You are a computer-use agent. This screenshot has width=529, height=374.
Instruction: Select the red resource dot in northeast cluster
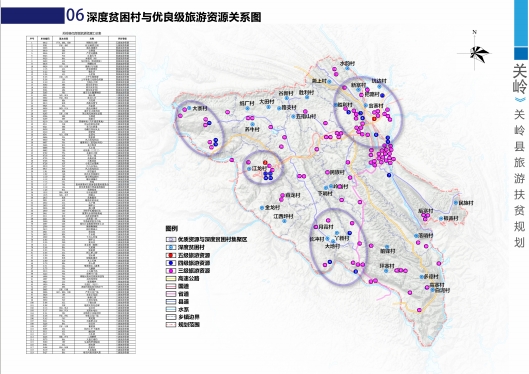click(x=374, y=118)
